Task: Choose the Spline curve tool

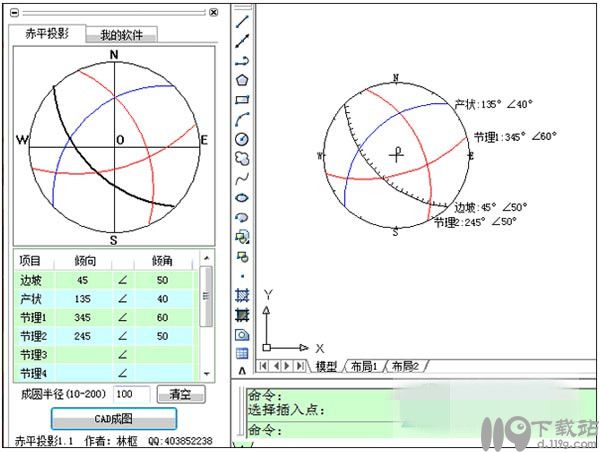Action: tap(241, 178)
